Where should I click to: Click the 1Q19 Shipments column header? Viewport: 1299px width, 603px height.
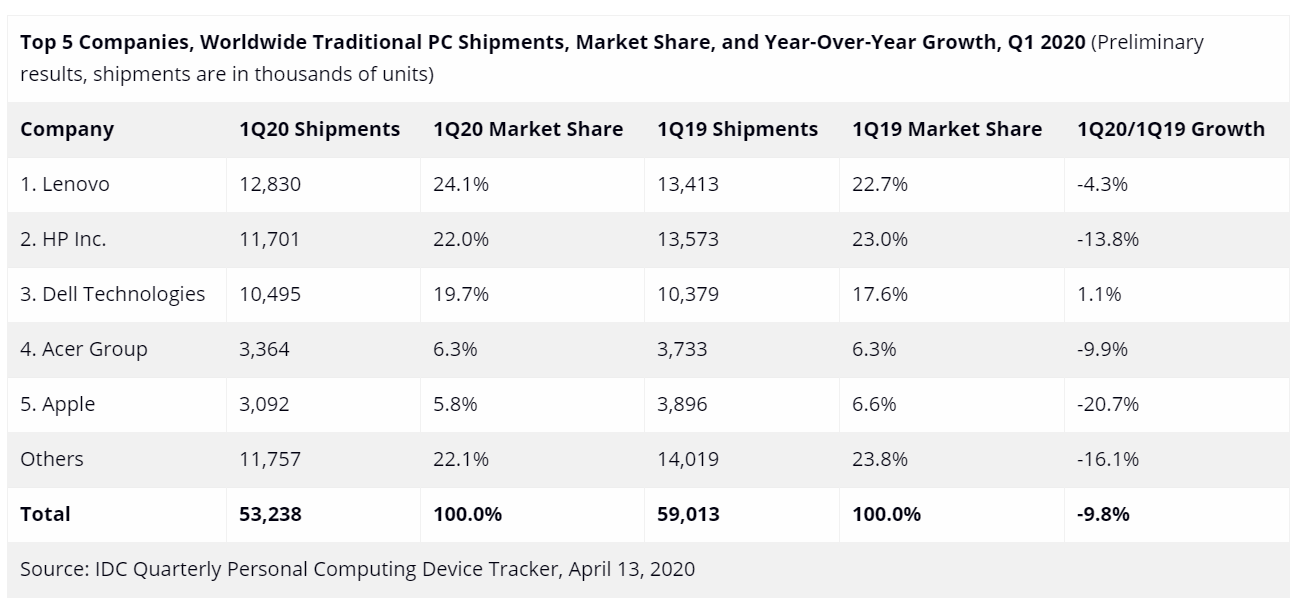737,129
